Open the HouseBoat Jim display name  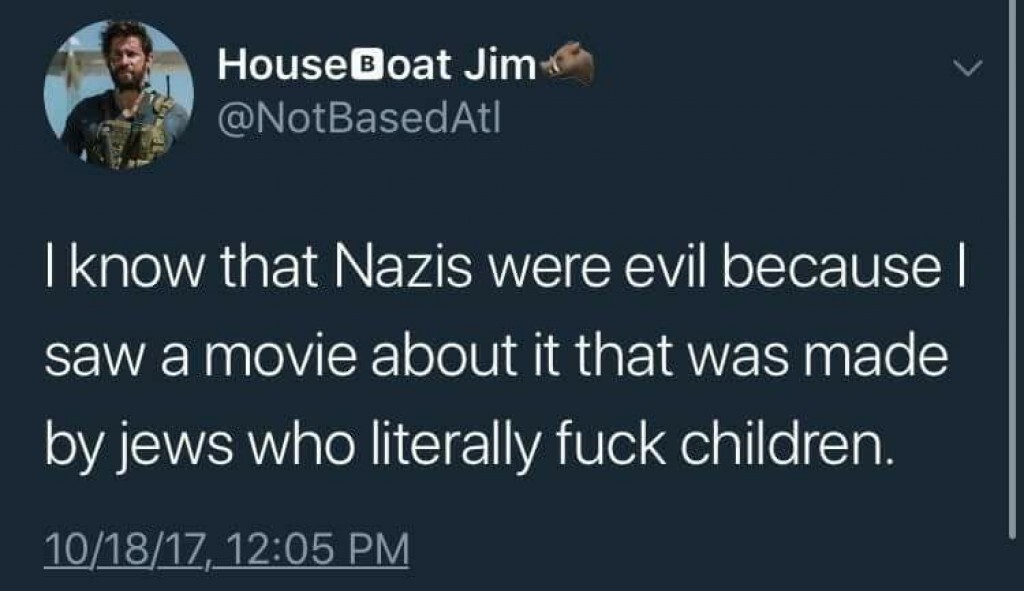click(377, 65)
